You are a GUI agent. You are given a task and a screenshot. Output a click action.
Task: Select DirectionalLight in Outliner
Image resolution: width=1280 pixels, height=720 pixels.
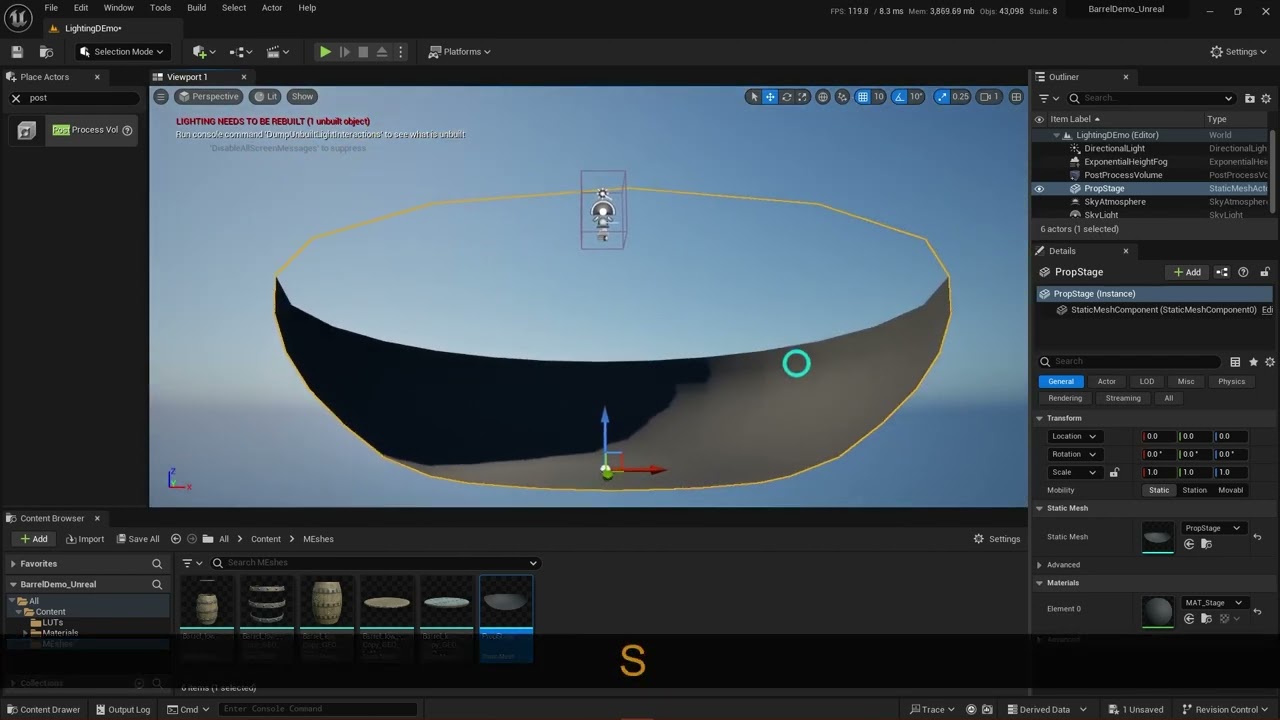click(x=1114, y=148)
